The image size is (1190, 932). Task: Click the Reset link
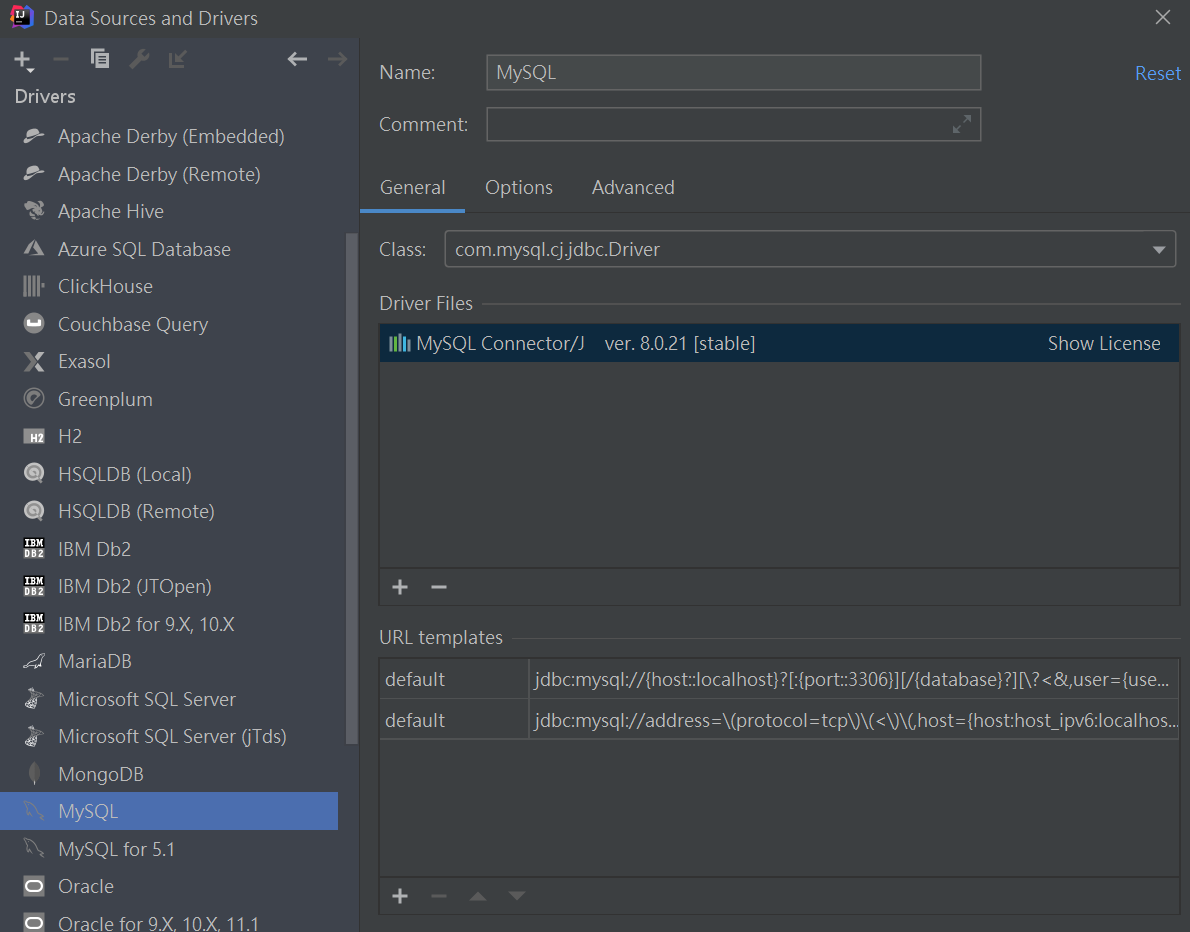click(1157, 73)
